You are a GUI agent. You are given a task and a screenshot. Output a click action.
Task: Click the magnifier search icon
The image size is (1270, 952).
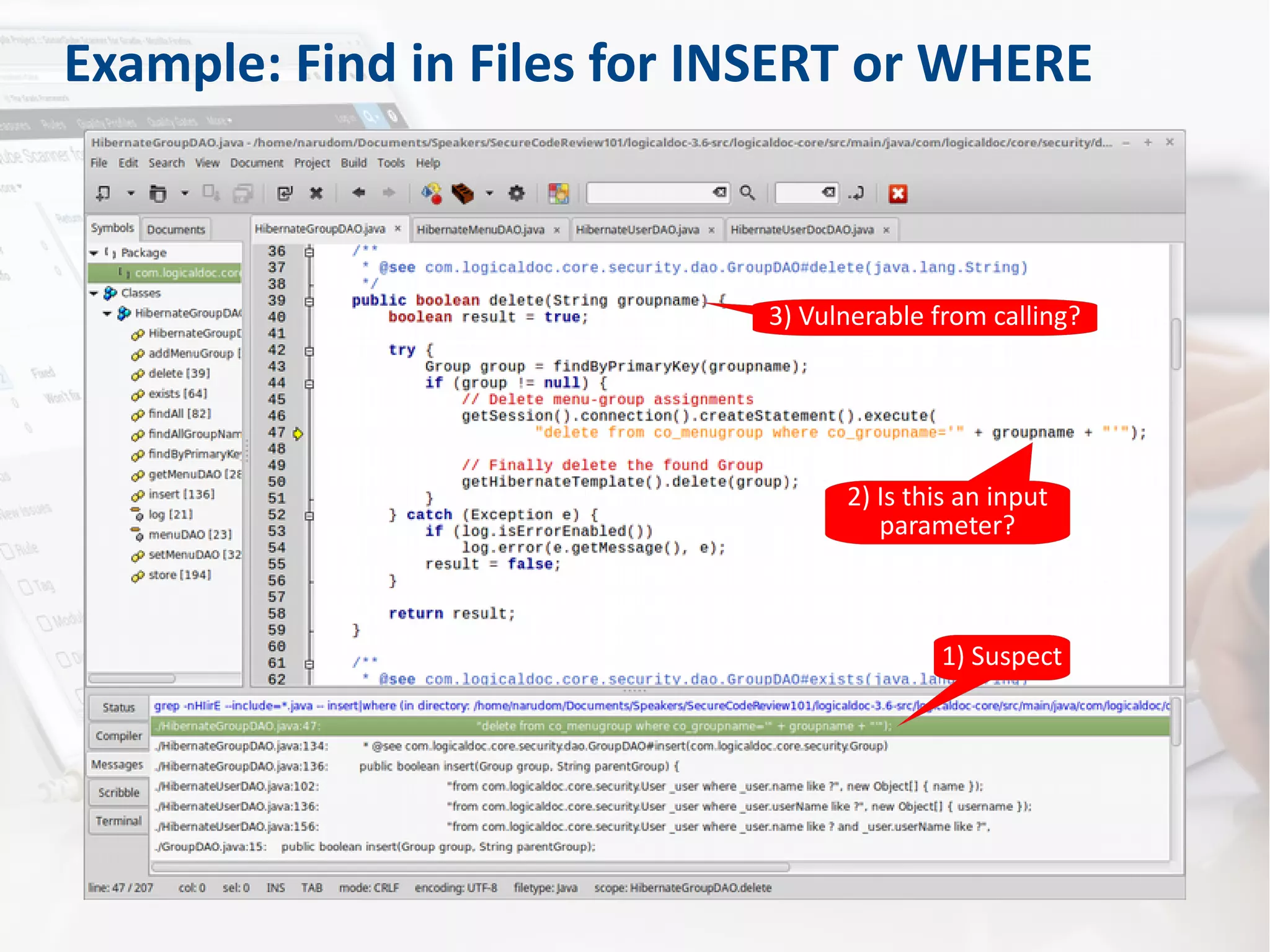click(747, 194)
